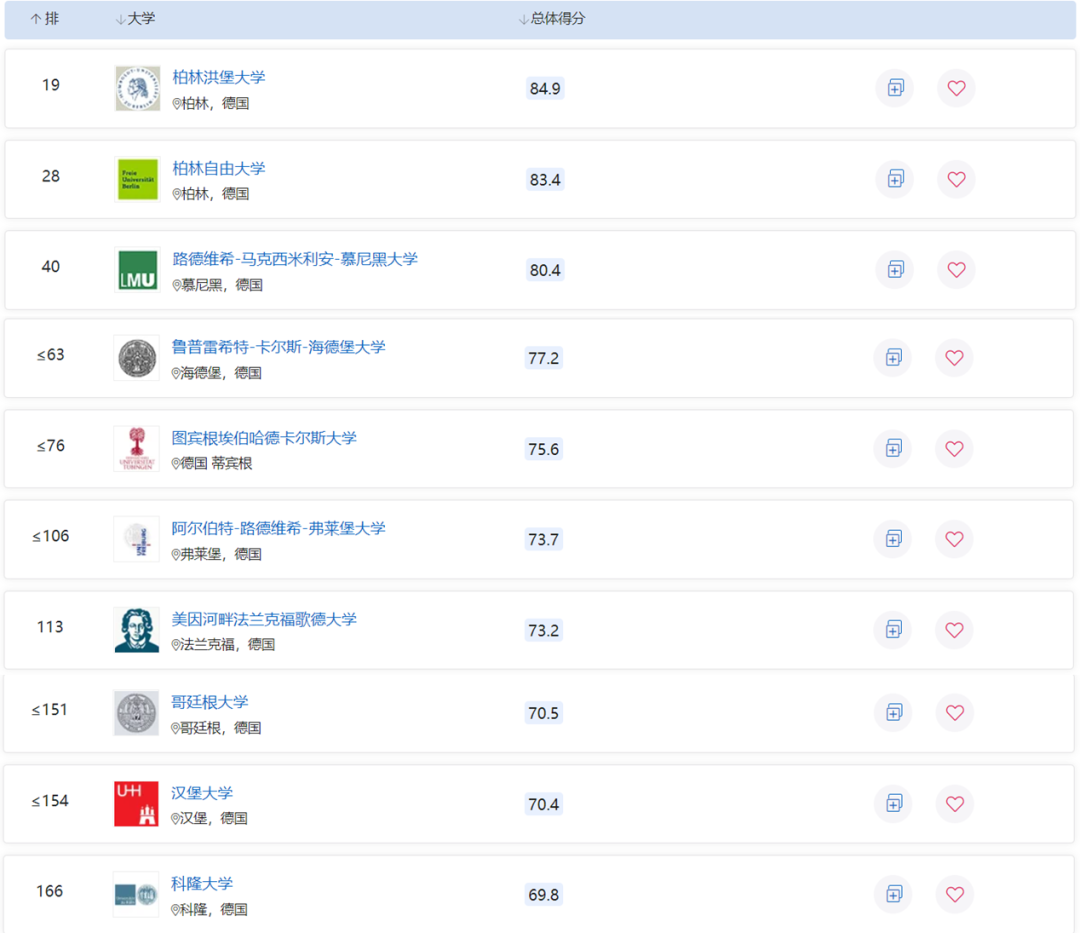Open the 柏林自由大学 page link

point(218,168)
